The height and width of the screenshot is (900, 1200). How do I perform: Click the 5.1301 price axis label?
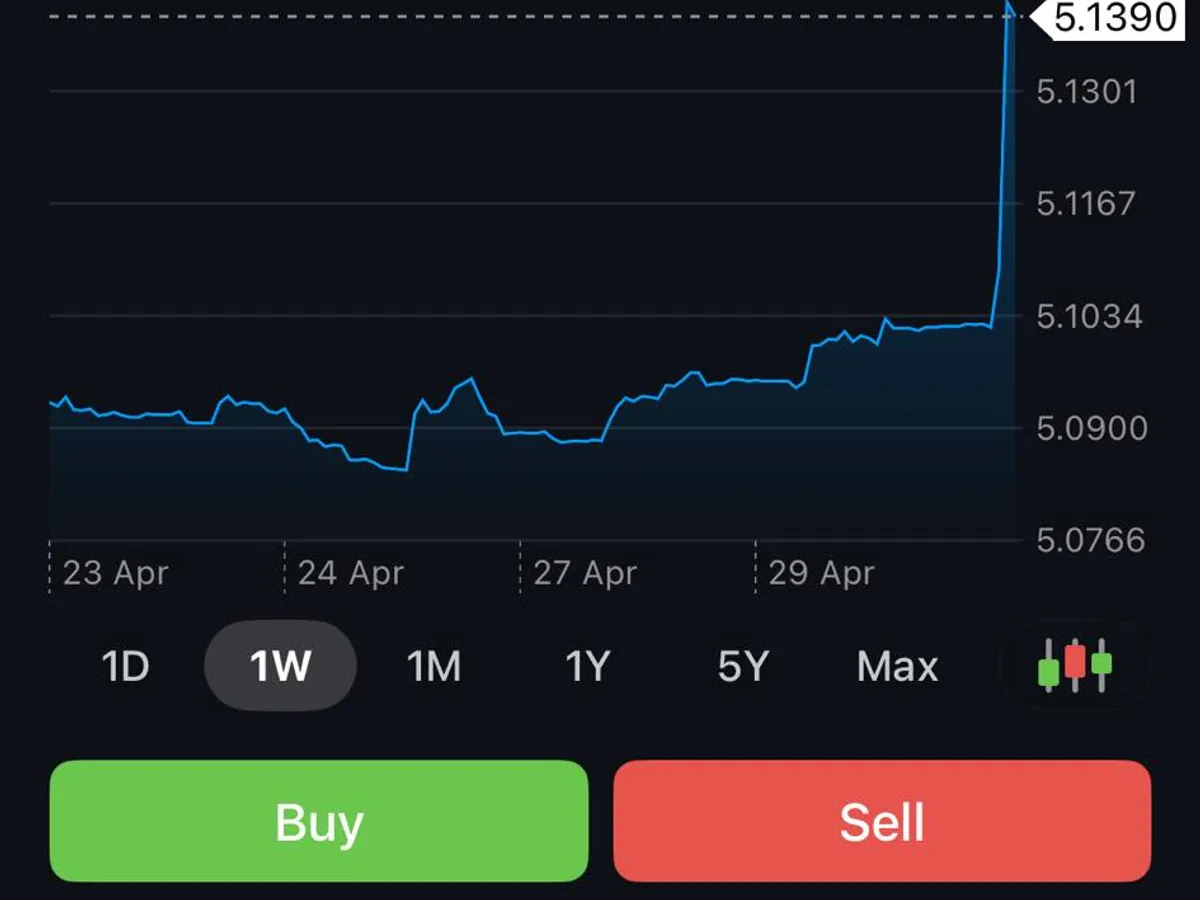tap(1087, 92)
